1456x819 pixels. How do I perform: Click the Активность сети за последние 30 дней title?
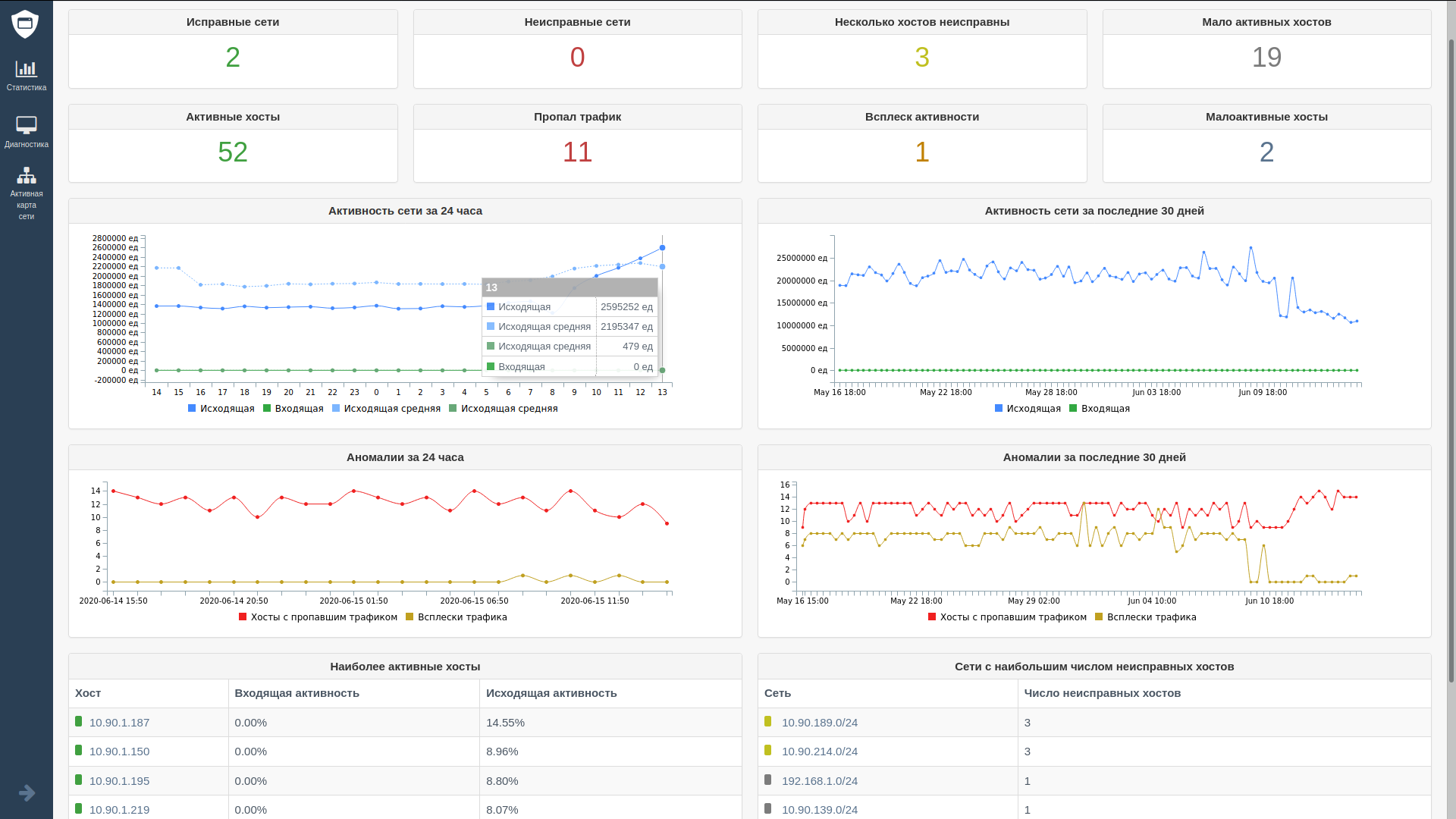click(x=1094, y=211)
